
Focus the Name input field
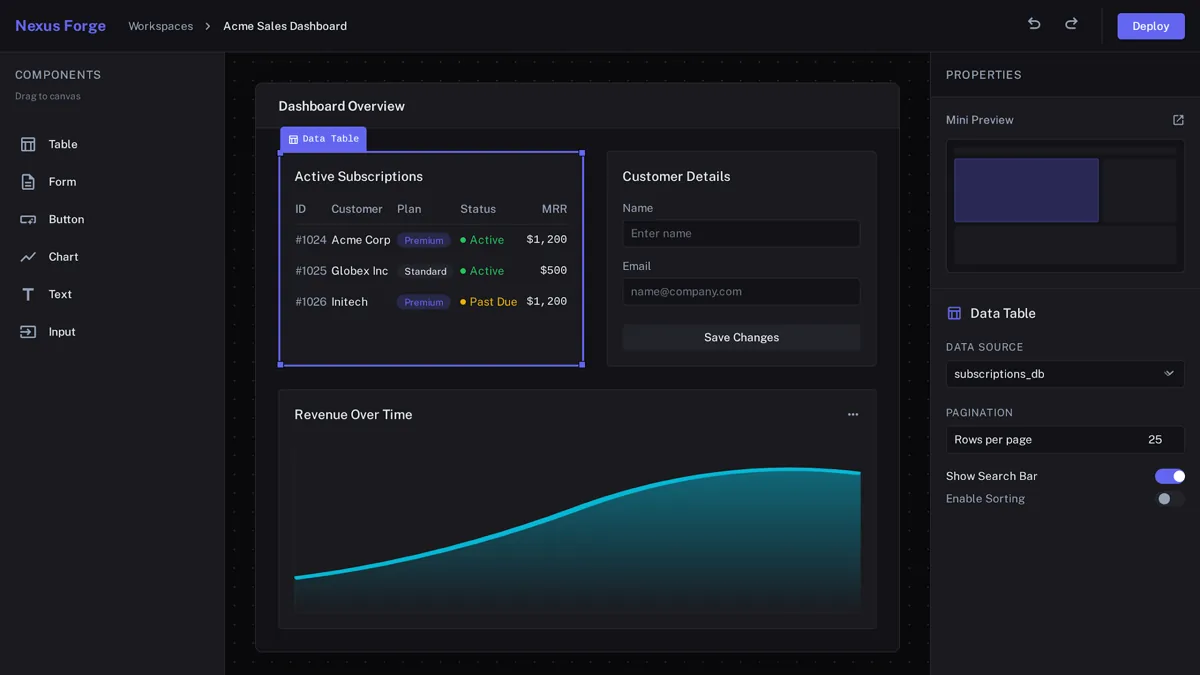pos(741,233)
